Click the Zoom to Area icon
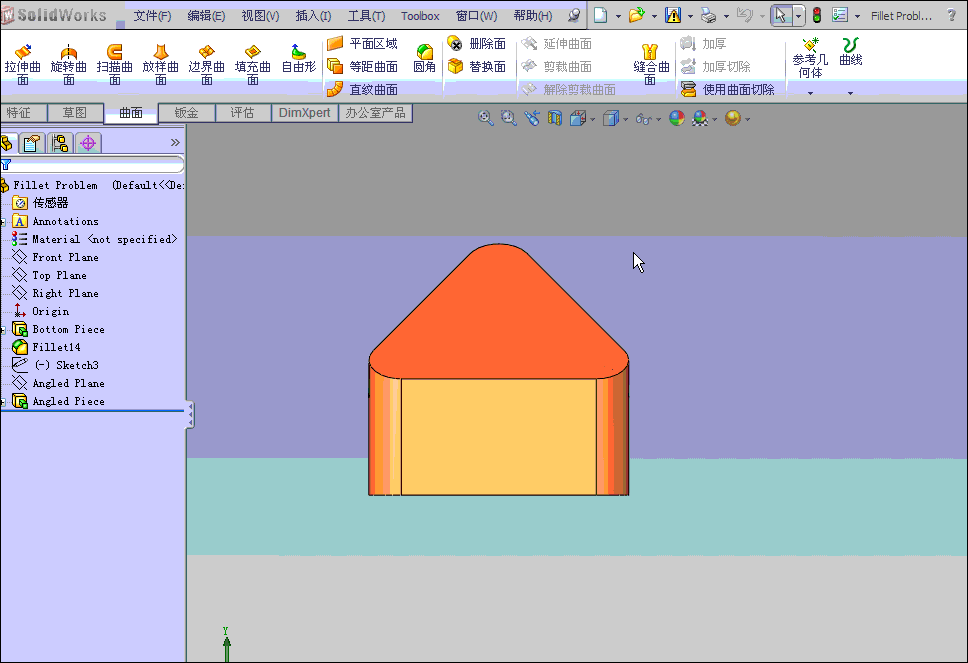 pos(508,118)
